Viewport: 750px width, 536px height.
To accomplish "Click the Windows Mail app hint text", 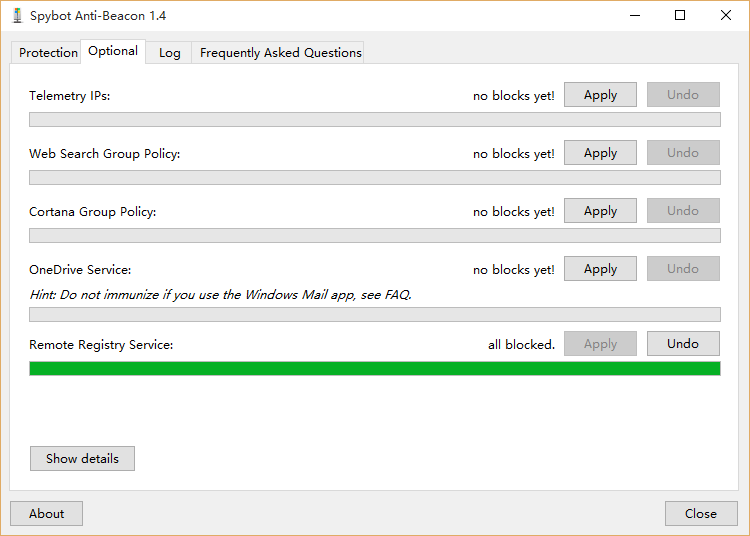I will tap(220, 295).
